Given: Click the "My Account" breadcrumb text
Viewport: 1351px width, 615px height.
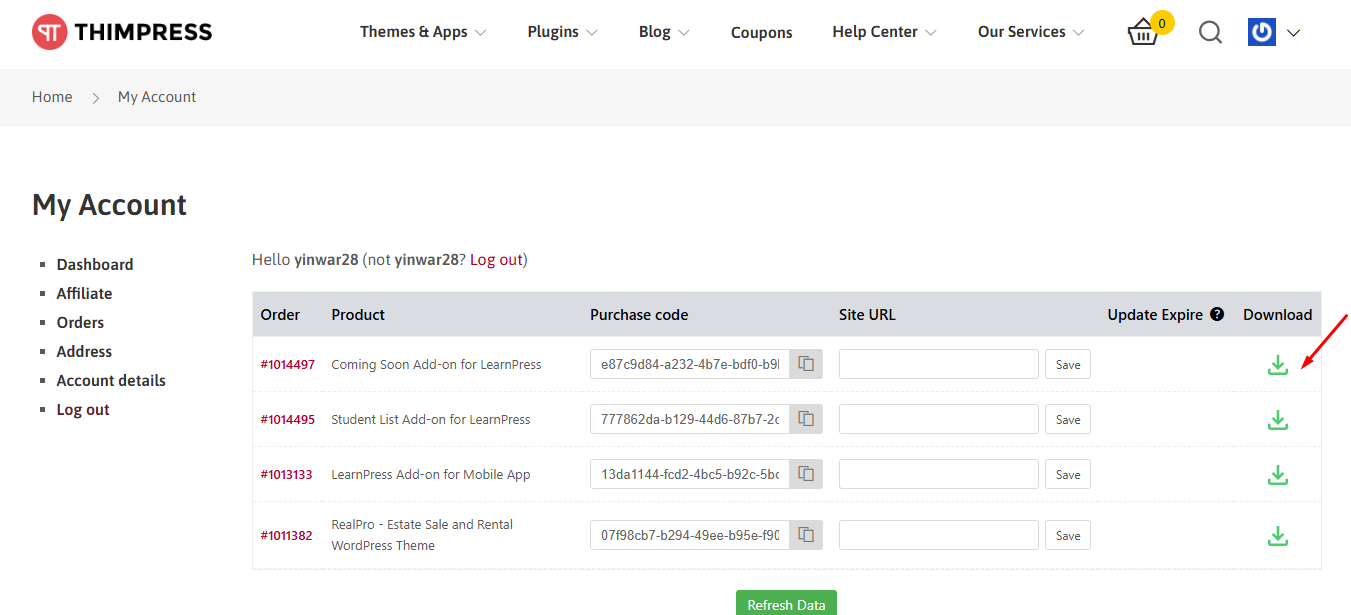Looking at the screenshot, I should 157,97.
